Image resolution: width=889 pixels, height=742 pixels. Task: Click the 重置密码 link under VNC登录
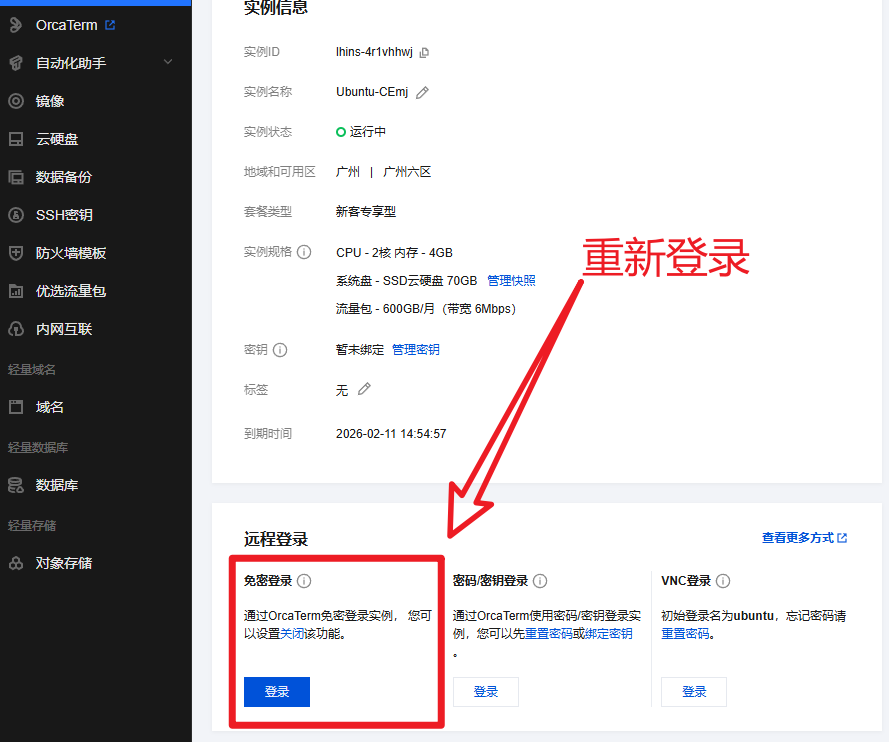coord(685,633)
